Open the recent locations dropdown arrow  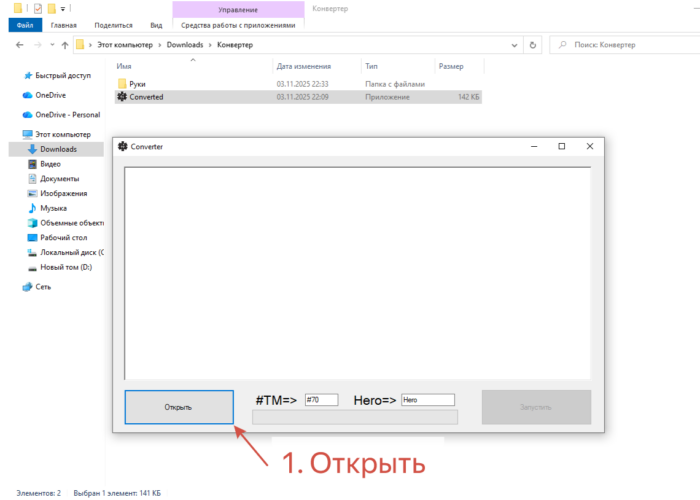click(x=52, y=45)
